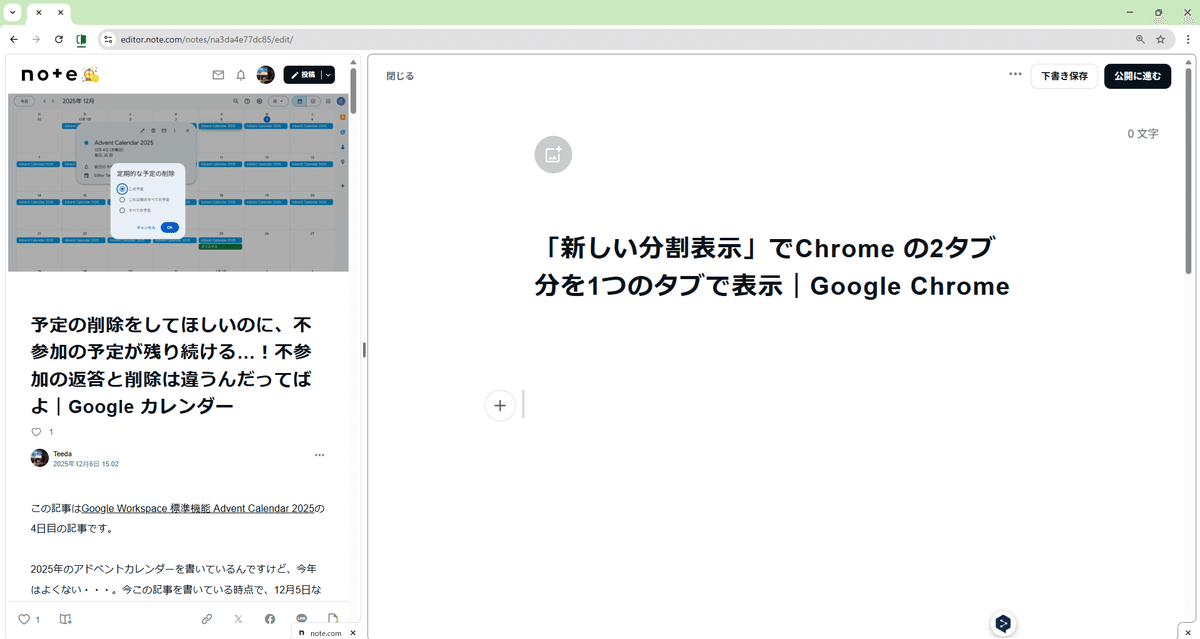Share the article via LINE

point(301,616)
